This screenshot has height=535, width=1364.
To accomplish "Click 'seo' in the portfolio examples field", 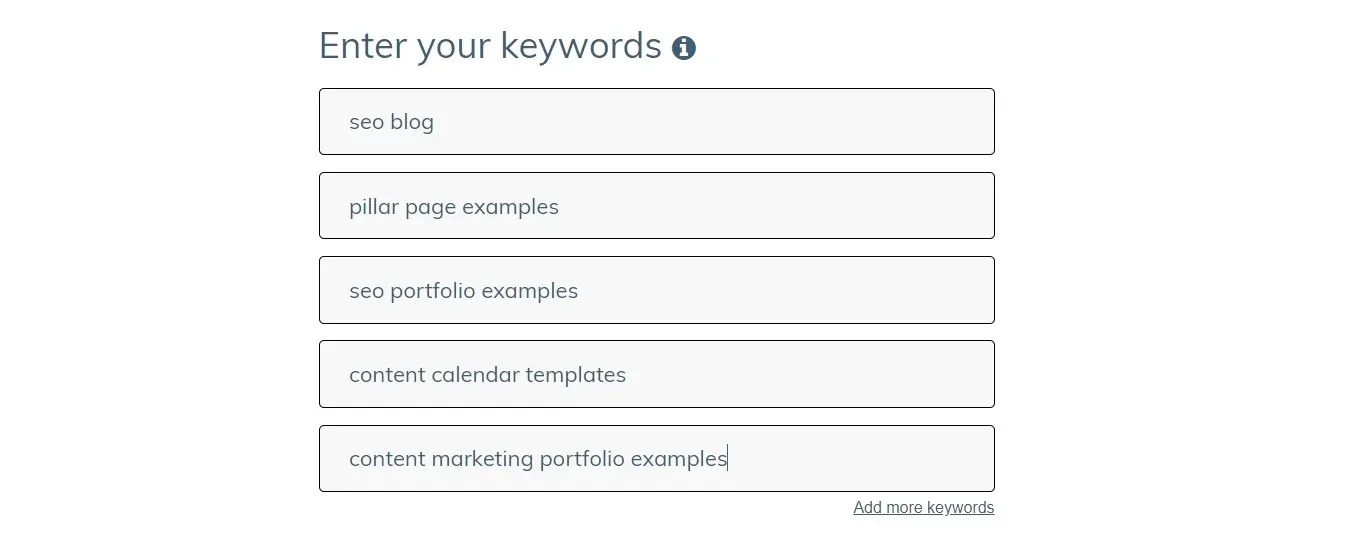I will (x=366, y=291).
